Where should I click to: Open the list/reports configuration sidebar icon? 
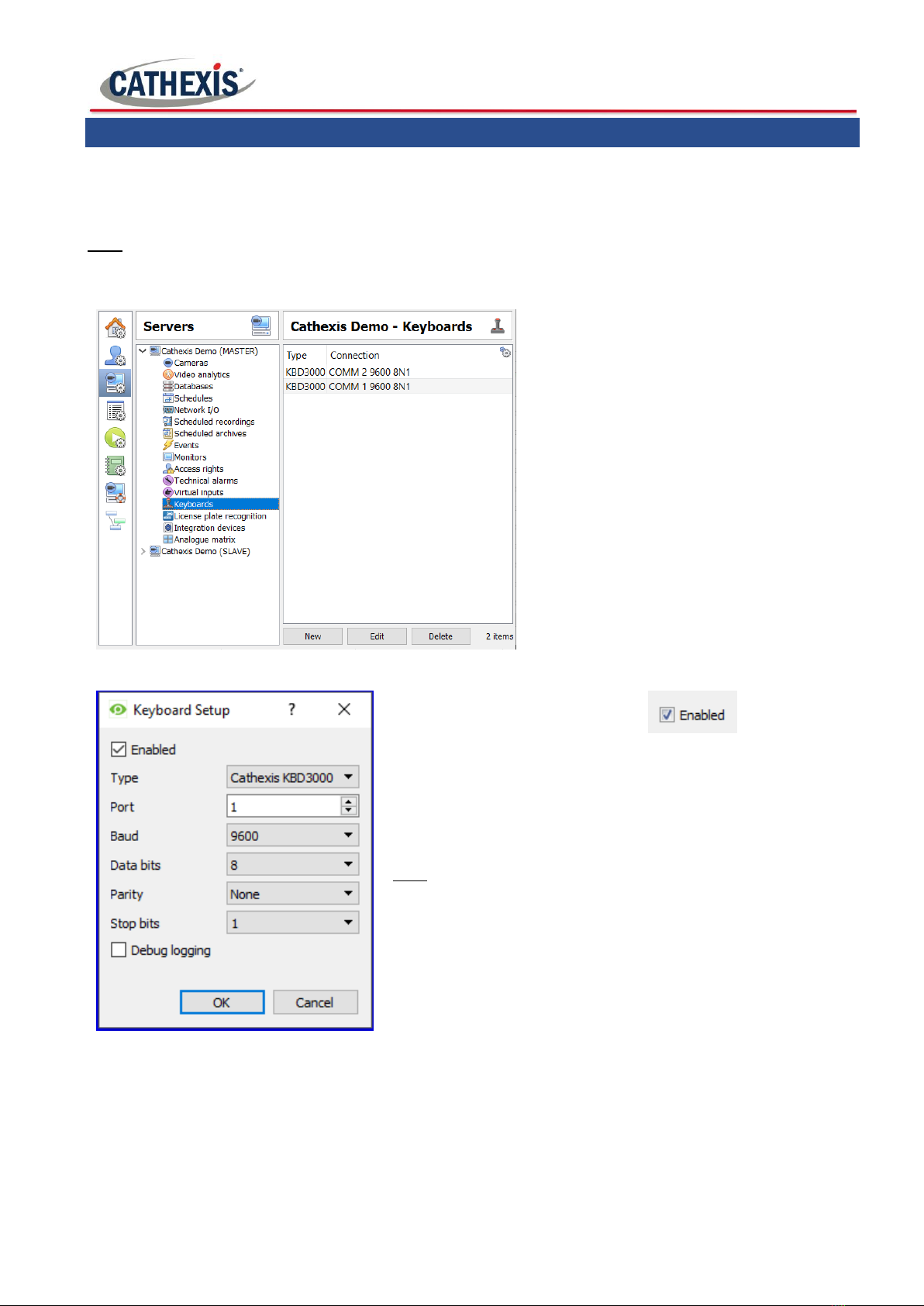(115, 411)
